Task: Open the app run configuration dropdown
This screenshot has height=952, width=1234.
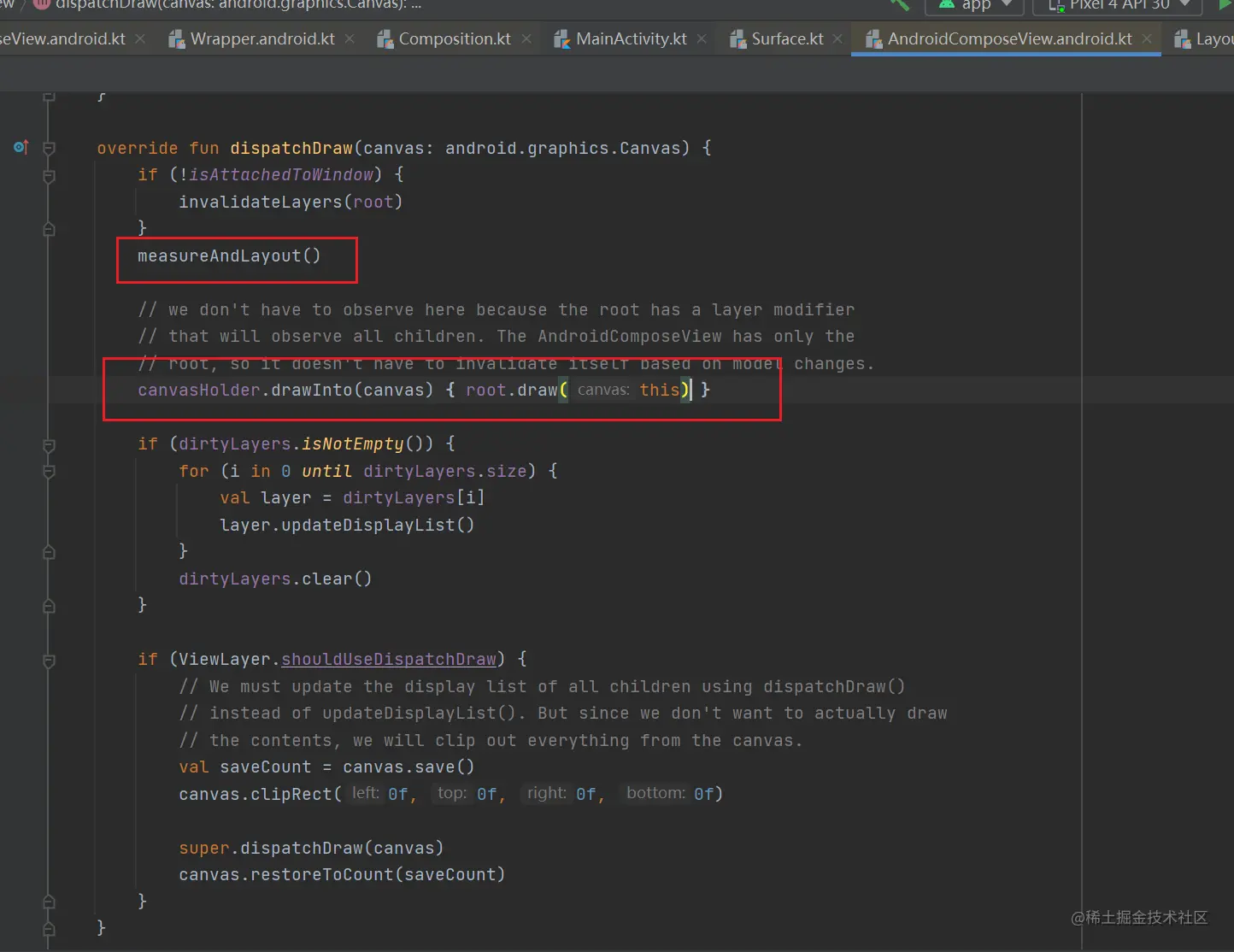Action: [974, 5]
